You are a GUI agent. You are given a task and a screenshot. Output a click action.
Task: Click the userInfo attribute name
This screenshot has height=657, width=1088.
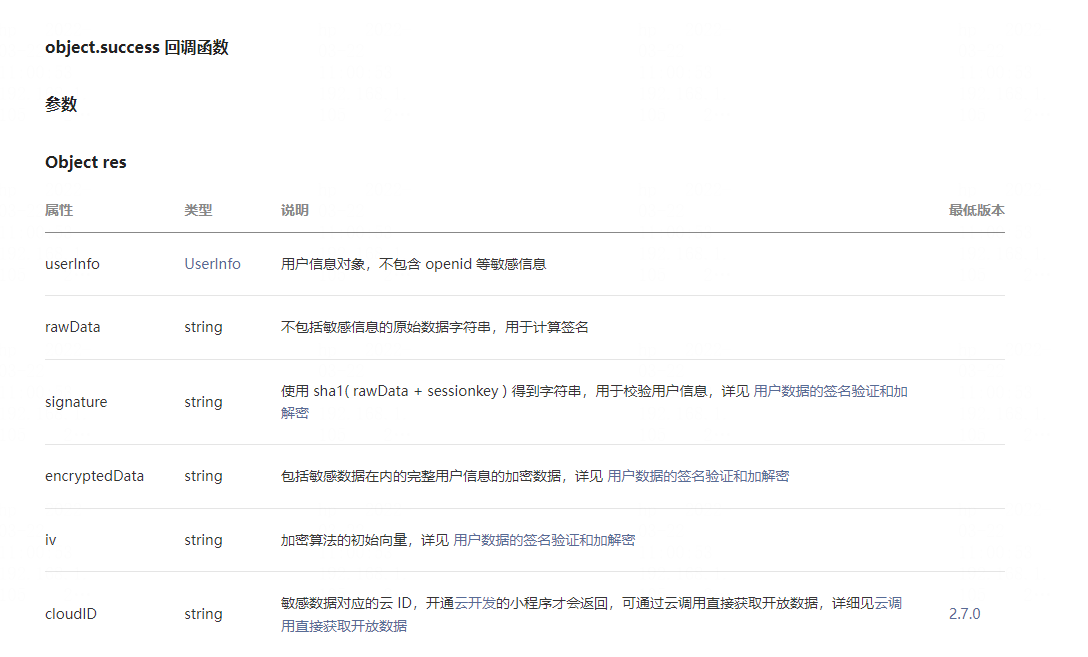72,263
